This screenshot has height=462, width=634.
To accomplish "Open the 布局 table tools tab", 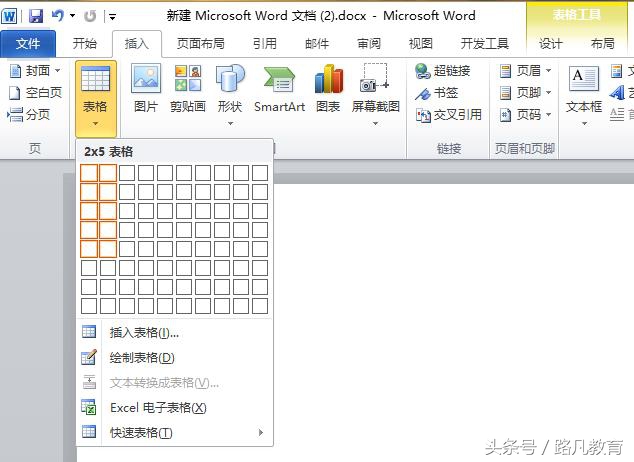I will (x=602, y=43).
